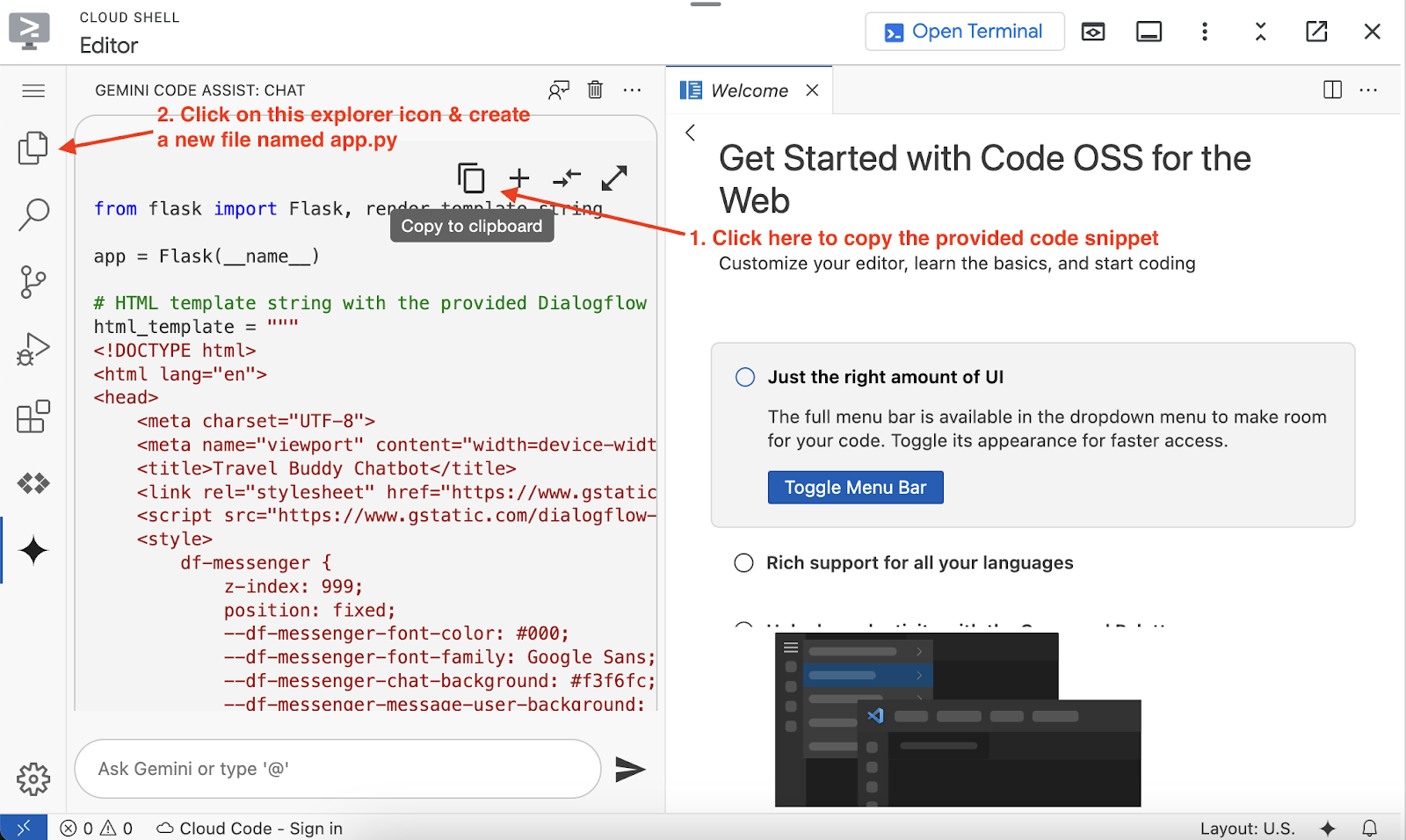Open the Run and Debug view
Image resolution: width=1406 pixels, height=840 pixels.
click(33, 349)
